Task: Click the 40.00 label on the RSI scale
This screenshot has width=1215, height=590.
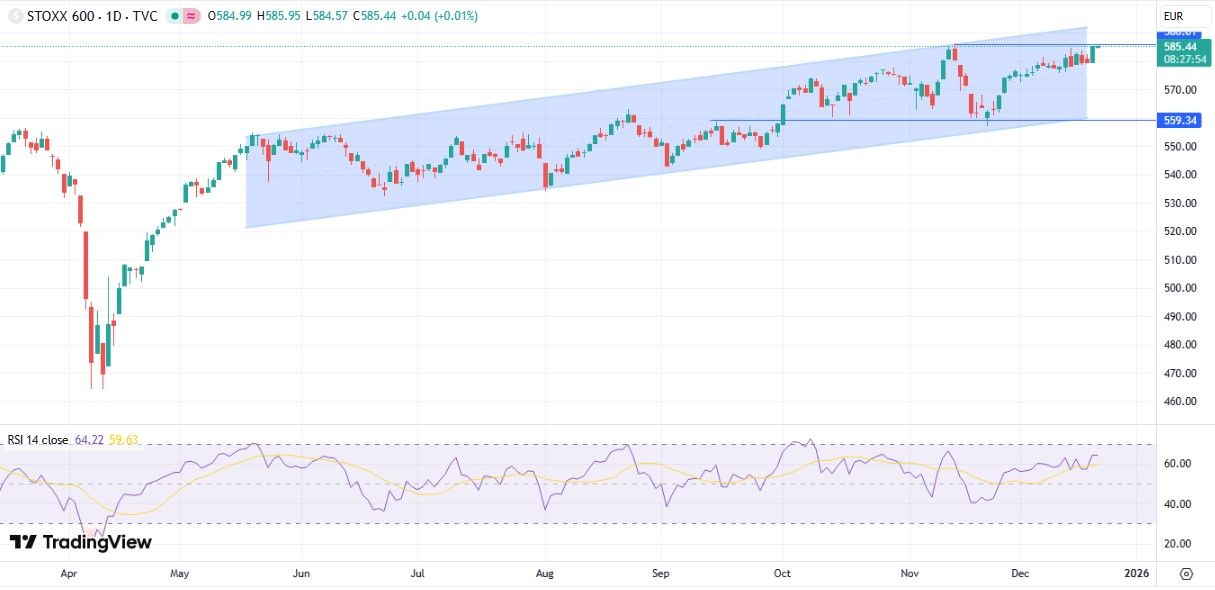Action: pos(1176,504)
